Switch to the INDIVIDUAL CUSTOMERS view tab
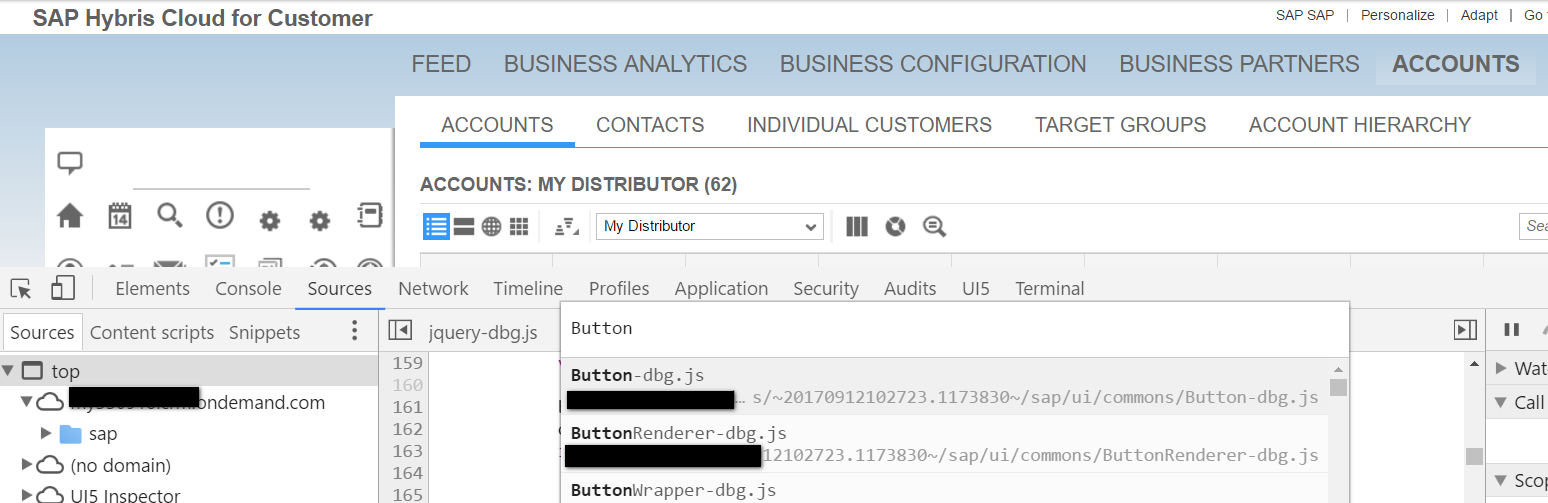 869,125
